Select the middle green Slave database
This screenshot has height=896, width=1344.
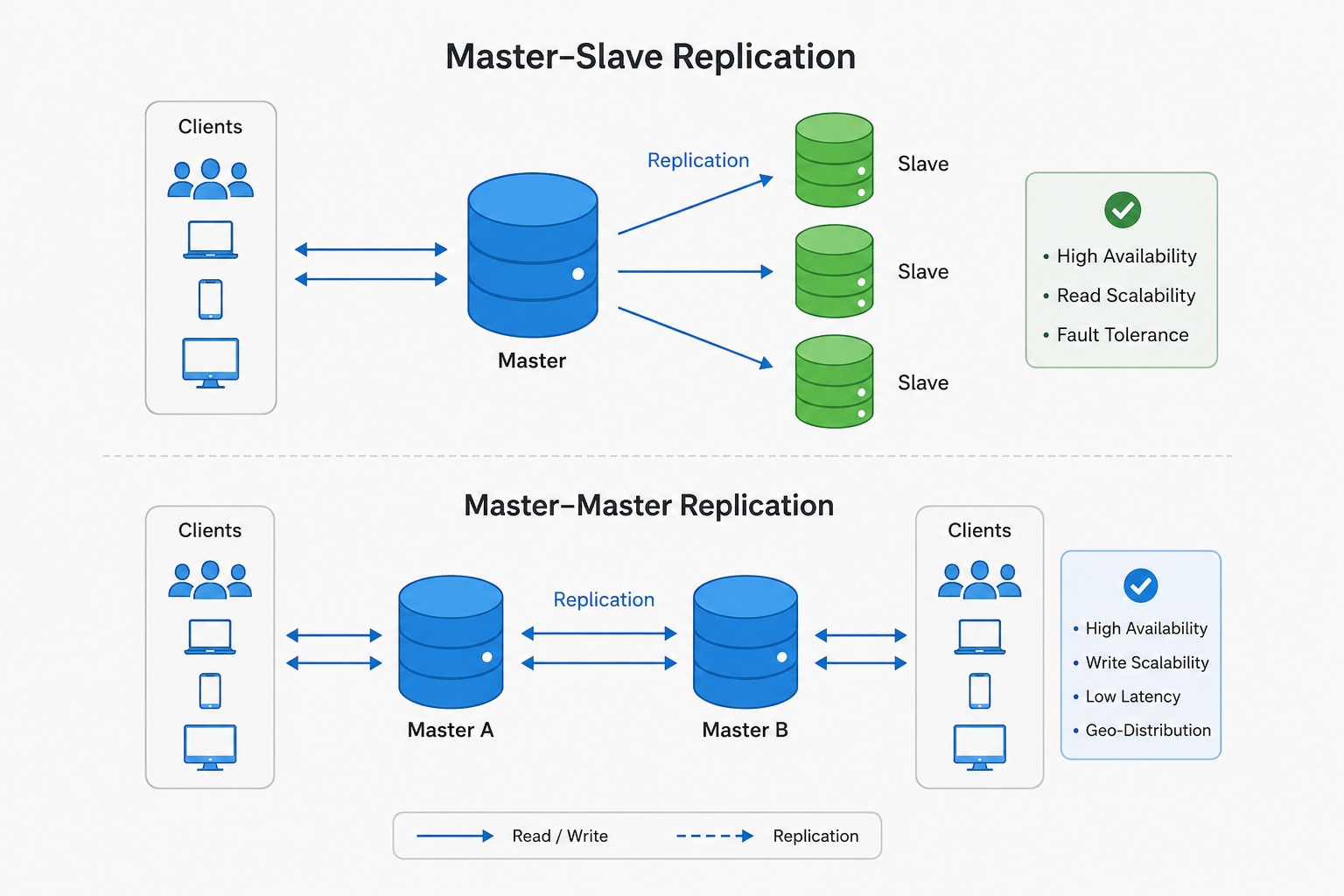click(x=834, y=270)
